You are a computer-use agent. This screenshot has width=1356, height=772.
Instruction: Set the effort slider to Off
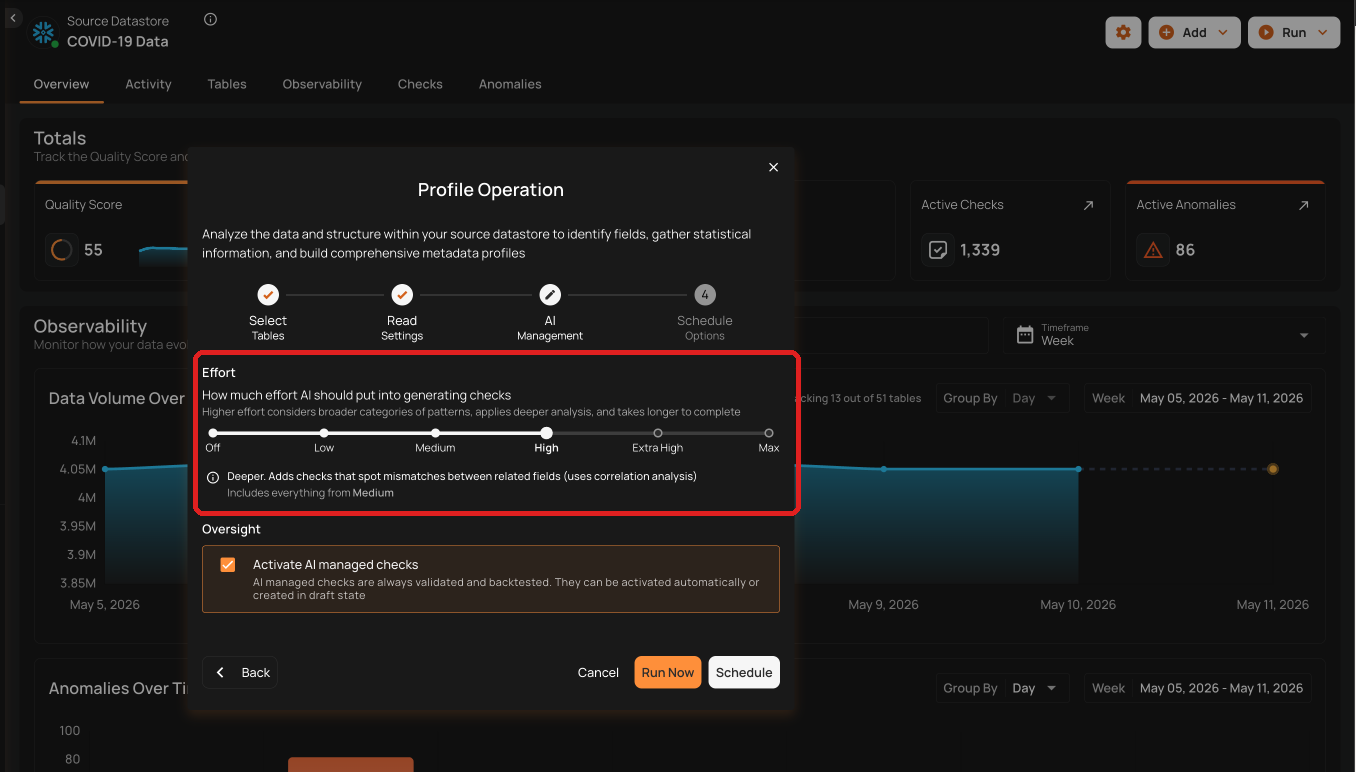(x=213, y=433)
